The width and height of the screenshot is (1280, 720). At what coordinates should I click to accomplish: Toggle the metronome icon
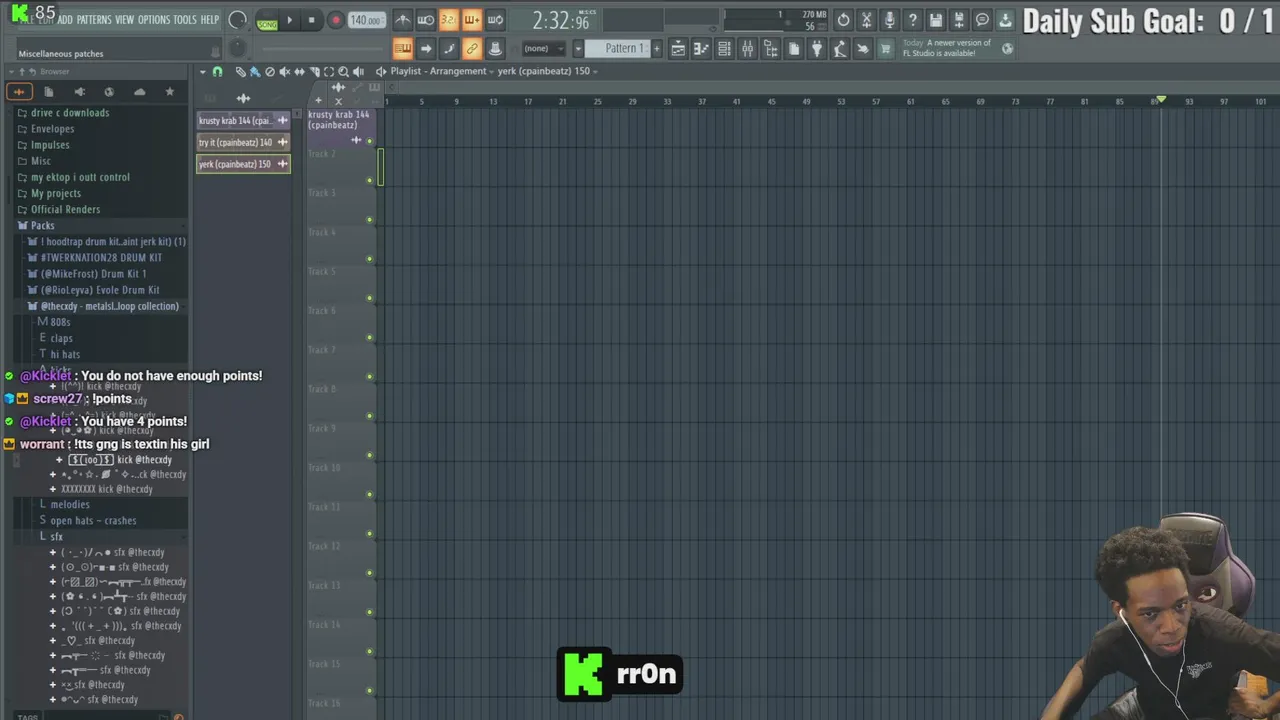403,20
